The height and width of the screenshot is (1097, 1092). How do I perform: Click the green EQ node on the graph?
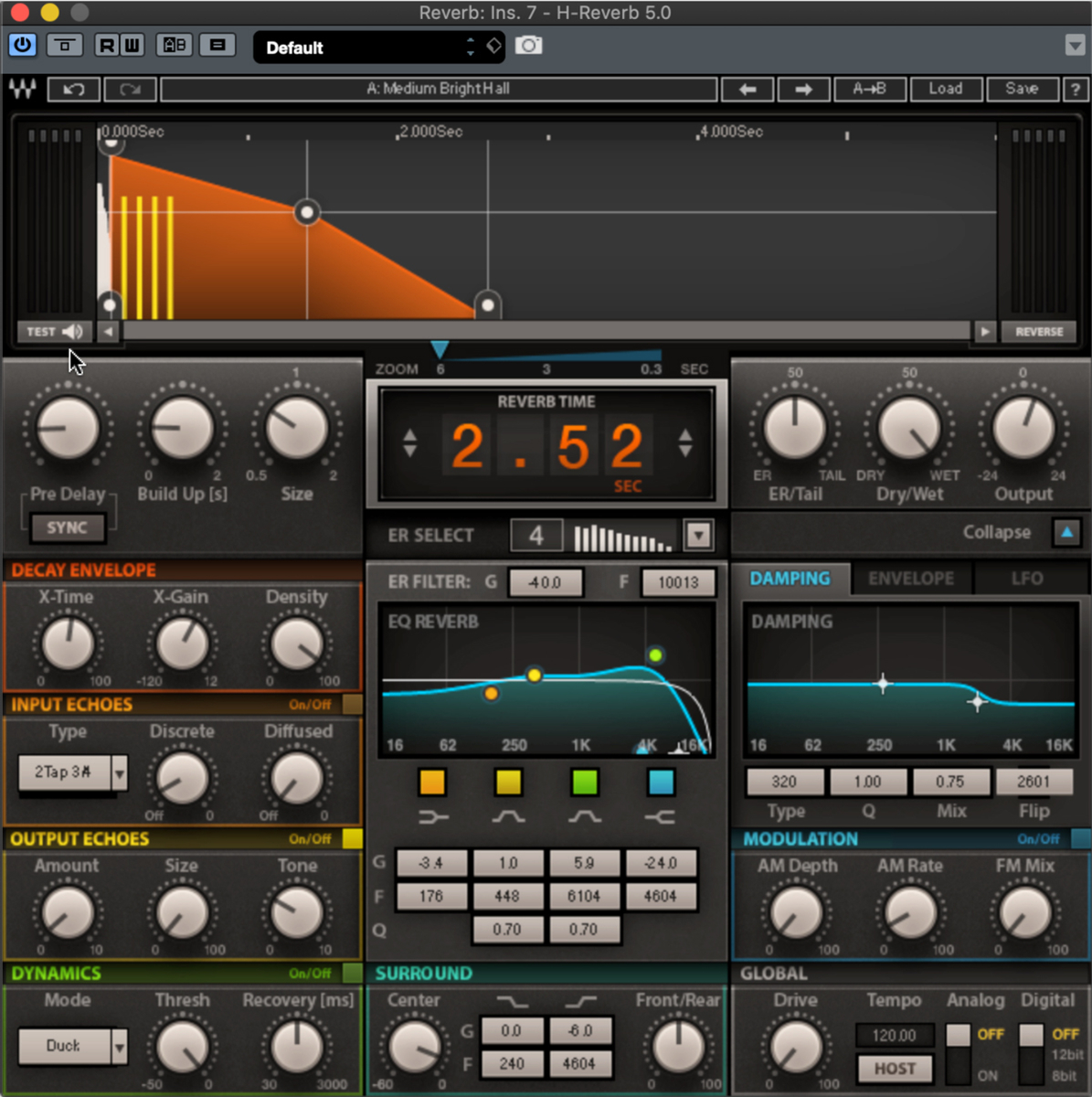(655, 655)
